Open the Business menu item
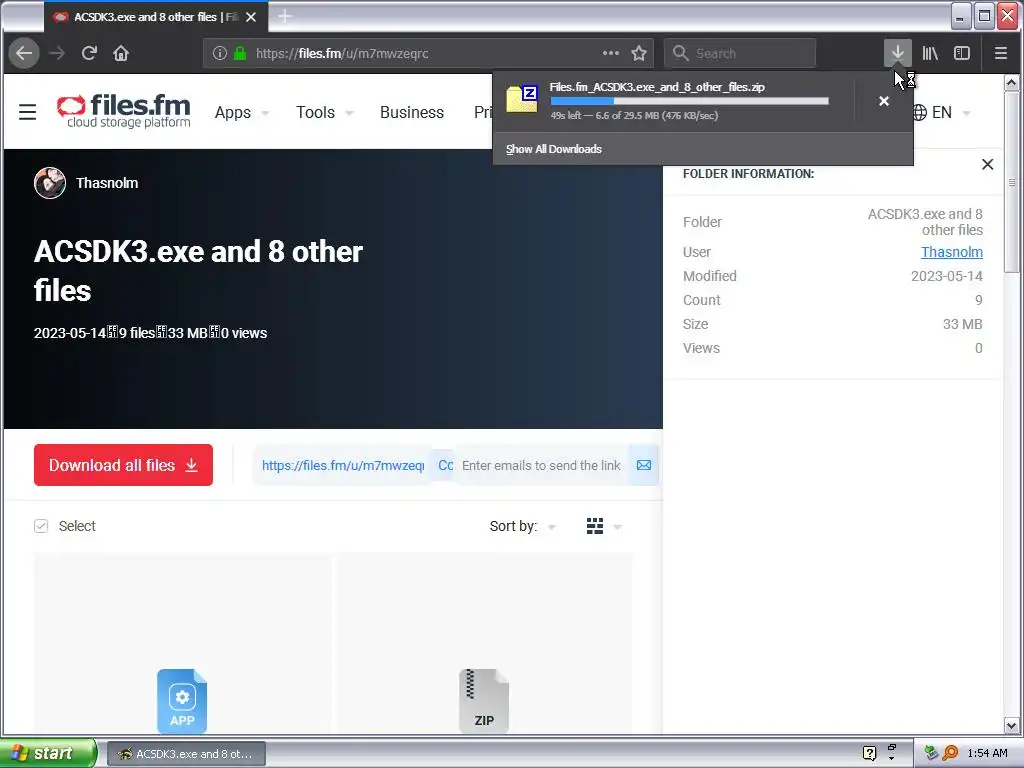The image size is (1024, 768). [411, 112]
